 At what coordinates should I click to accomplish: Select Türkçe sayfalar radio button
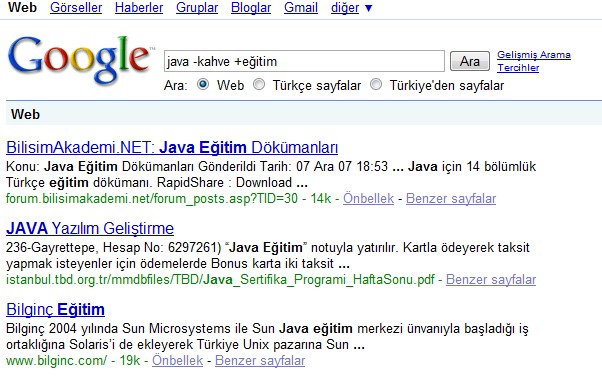pos(259,84)
